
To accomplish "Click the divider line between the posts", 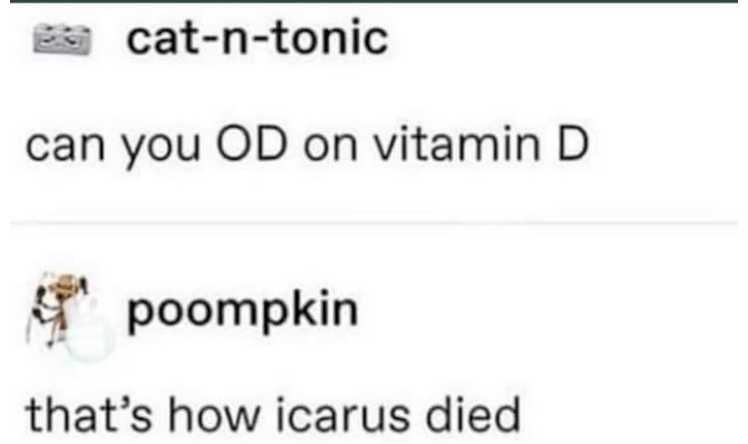I will (x=374, y=223).
